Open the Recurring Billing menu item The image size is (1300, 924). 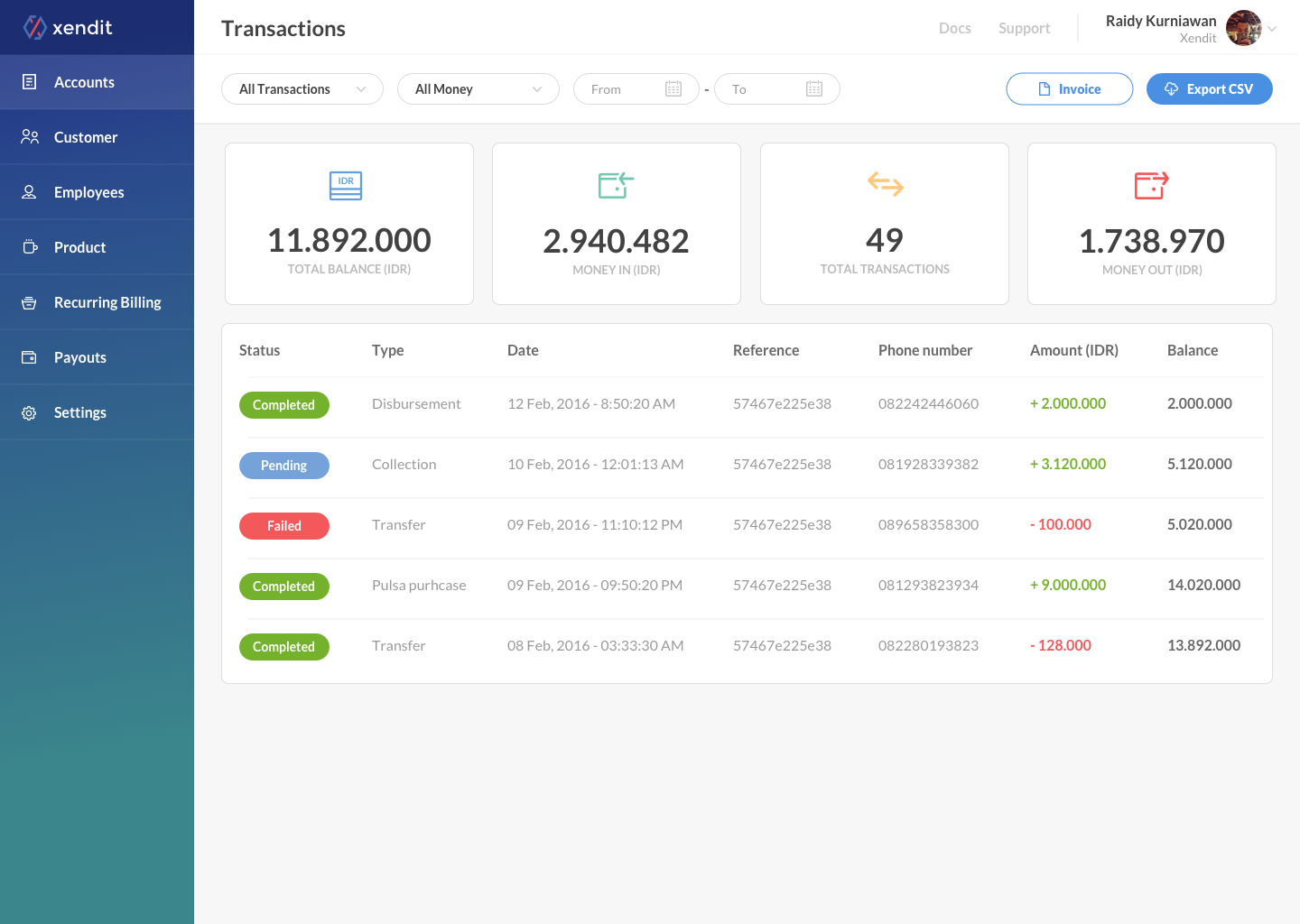point(97,302)
